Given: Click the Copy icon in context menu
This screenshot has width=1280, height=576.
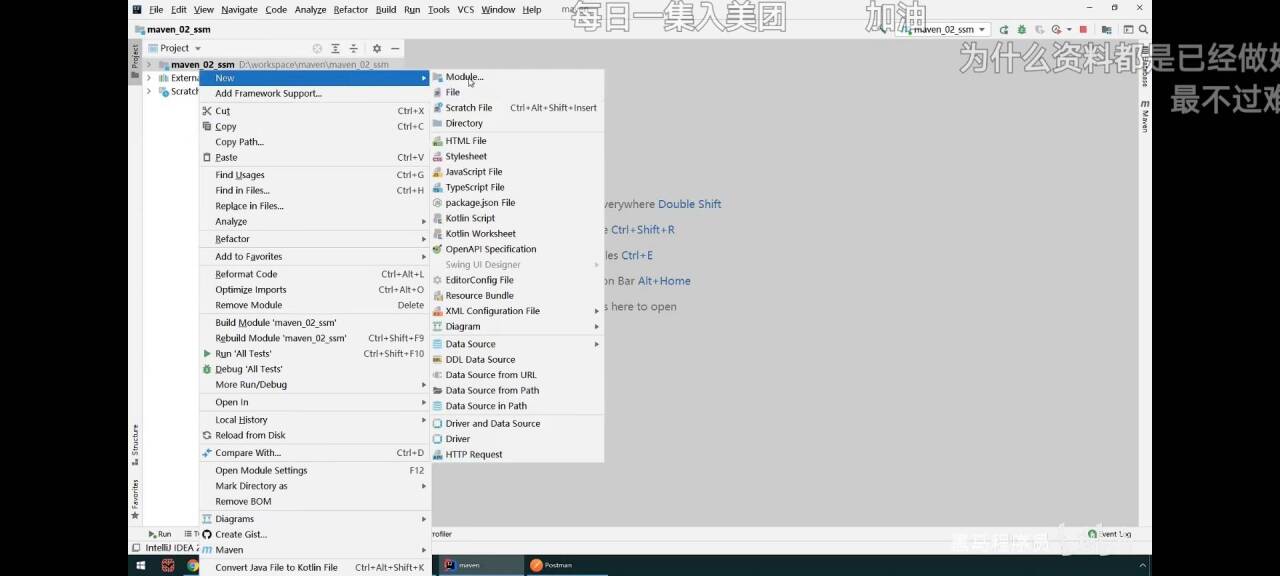Looking at the screenshot, I should tap(207, 127).
